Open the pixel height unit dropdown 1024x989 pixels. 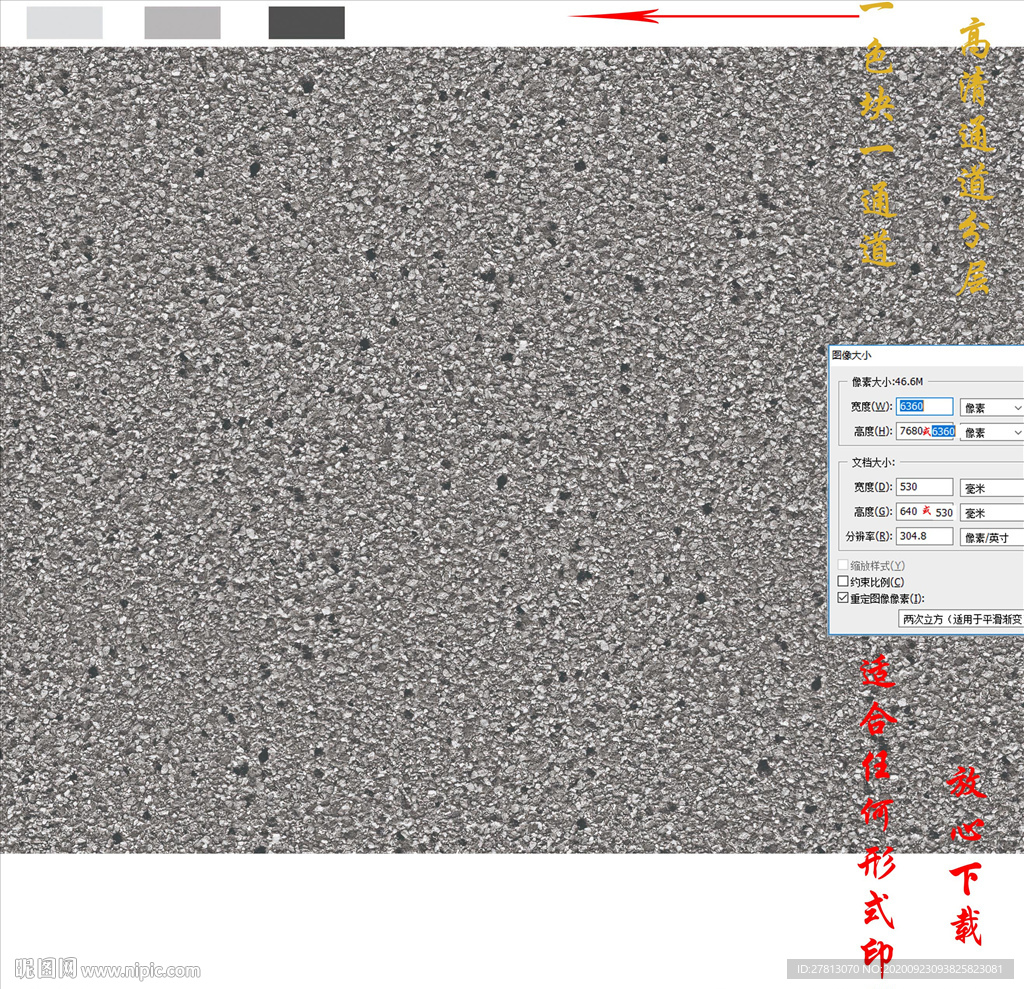[991, 432]
